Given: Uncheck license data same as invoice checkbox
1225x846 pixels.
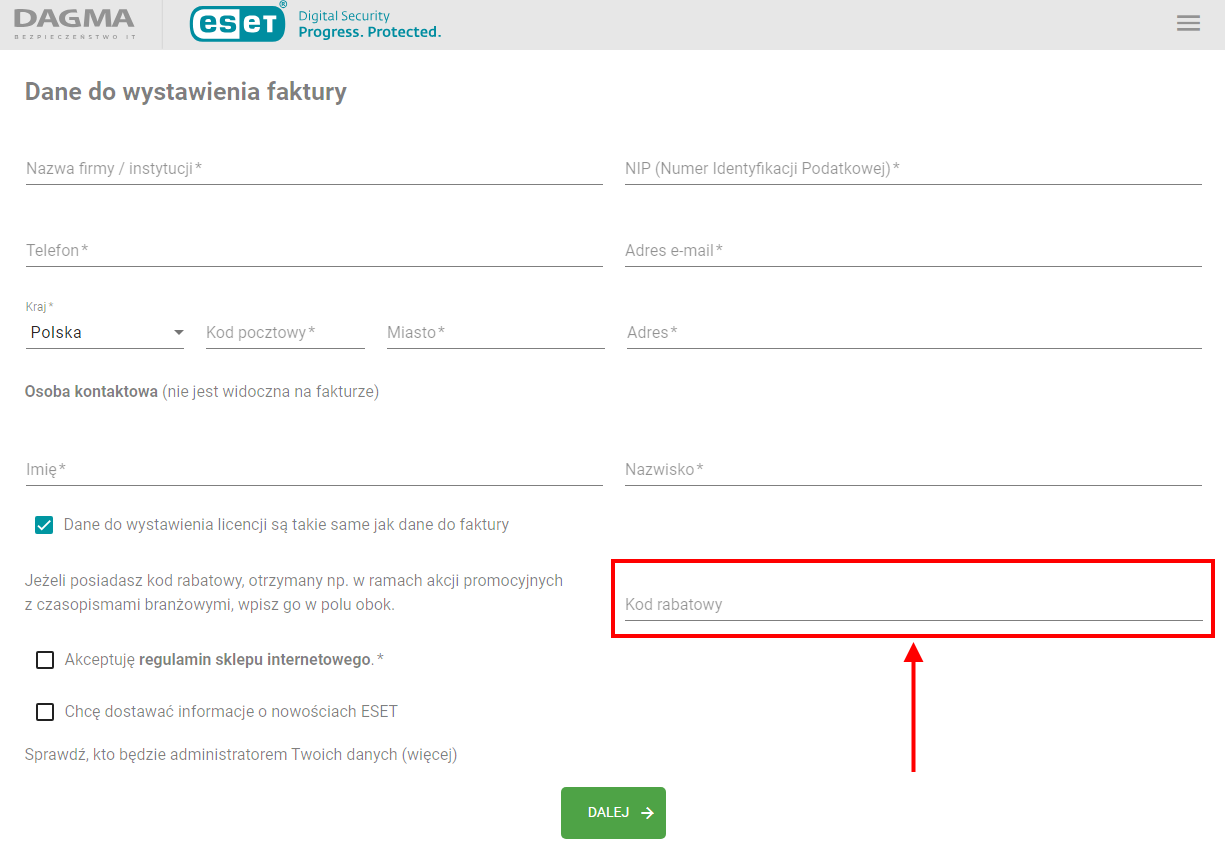Looking at the screenshot, I should pos(44,525).
